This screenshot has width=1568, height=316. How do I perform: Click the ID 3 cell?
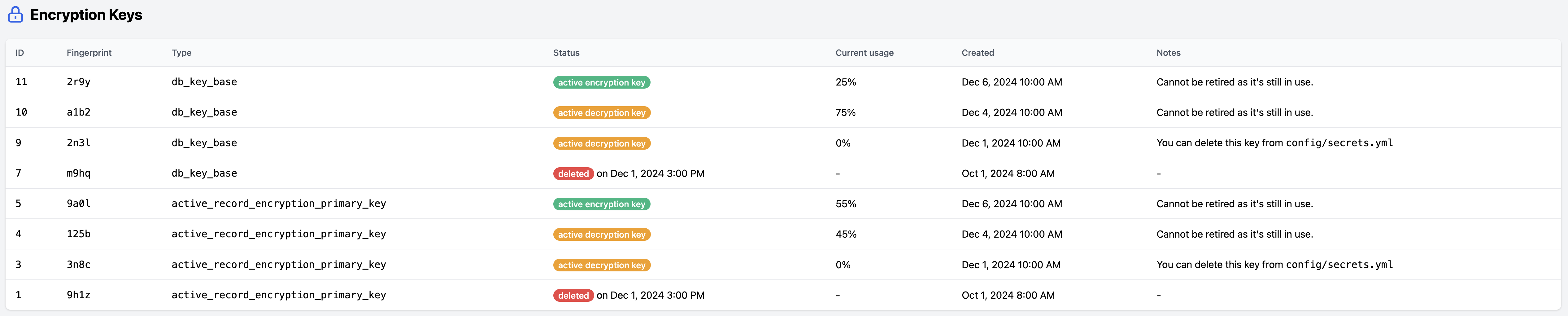(x=18, y=265)
